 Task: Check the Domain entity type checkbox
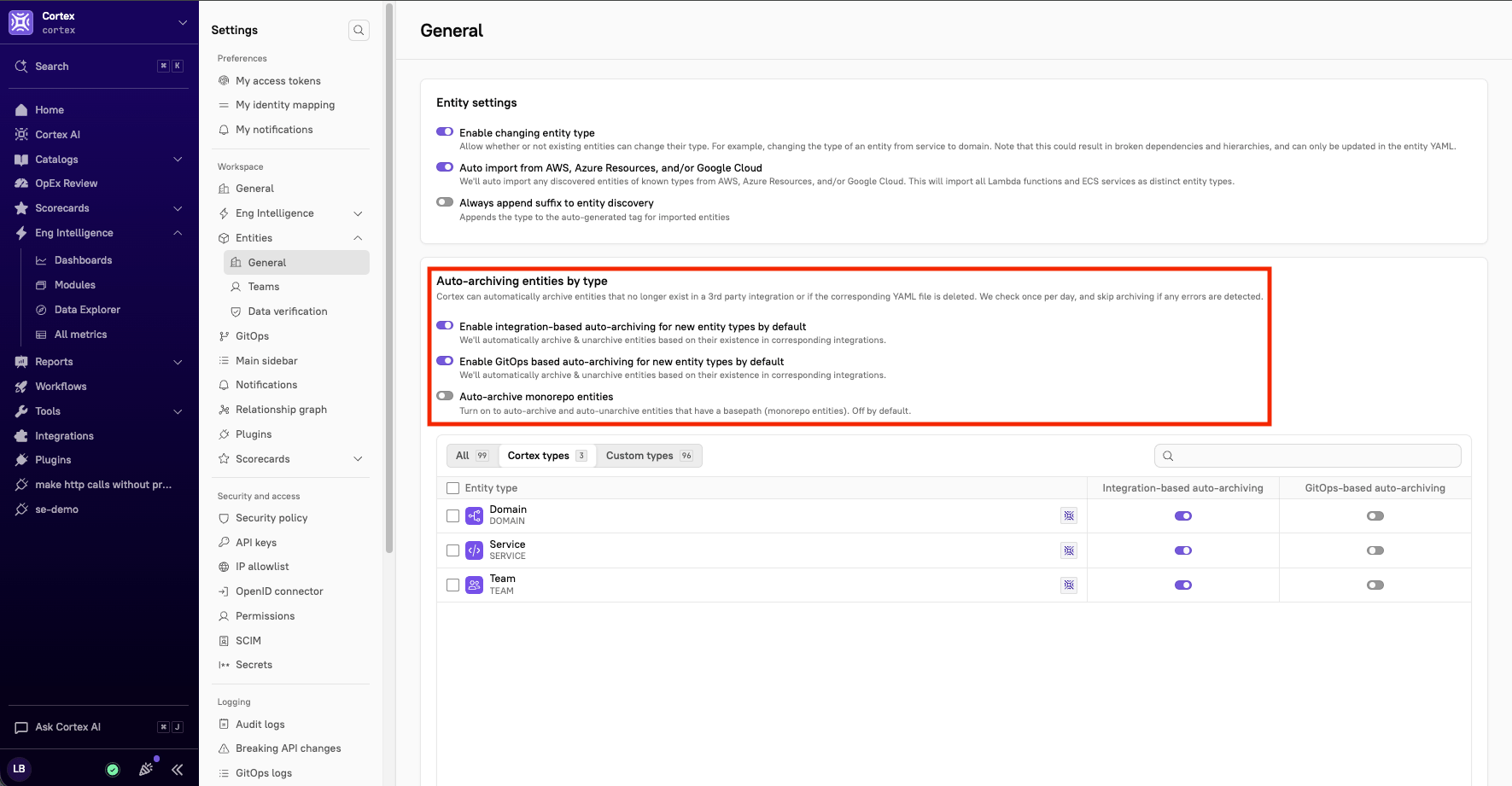(x=452, y=515)
